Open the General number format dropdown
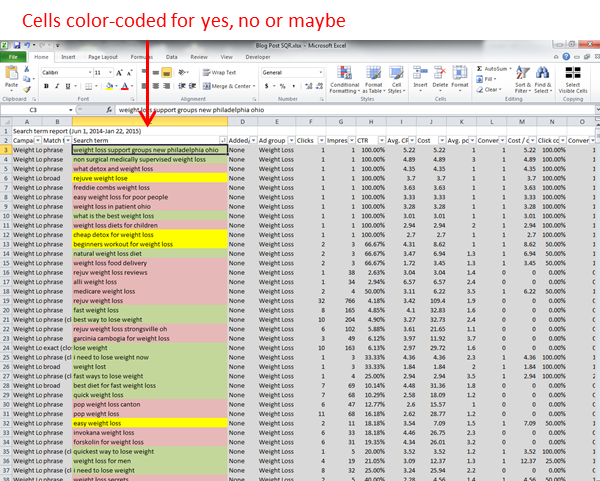Screen dimensions: 600x481 pyautogui.click(x=321, y=72)
